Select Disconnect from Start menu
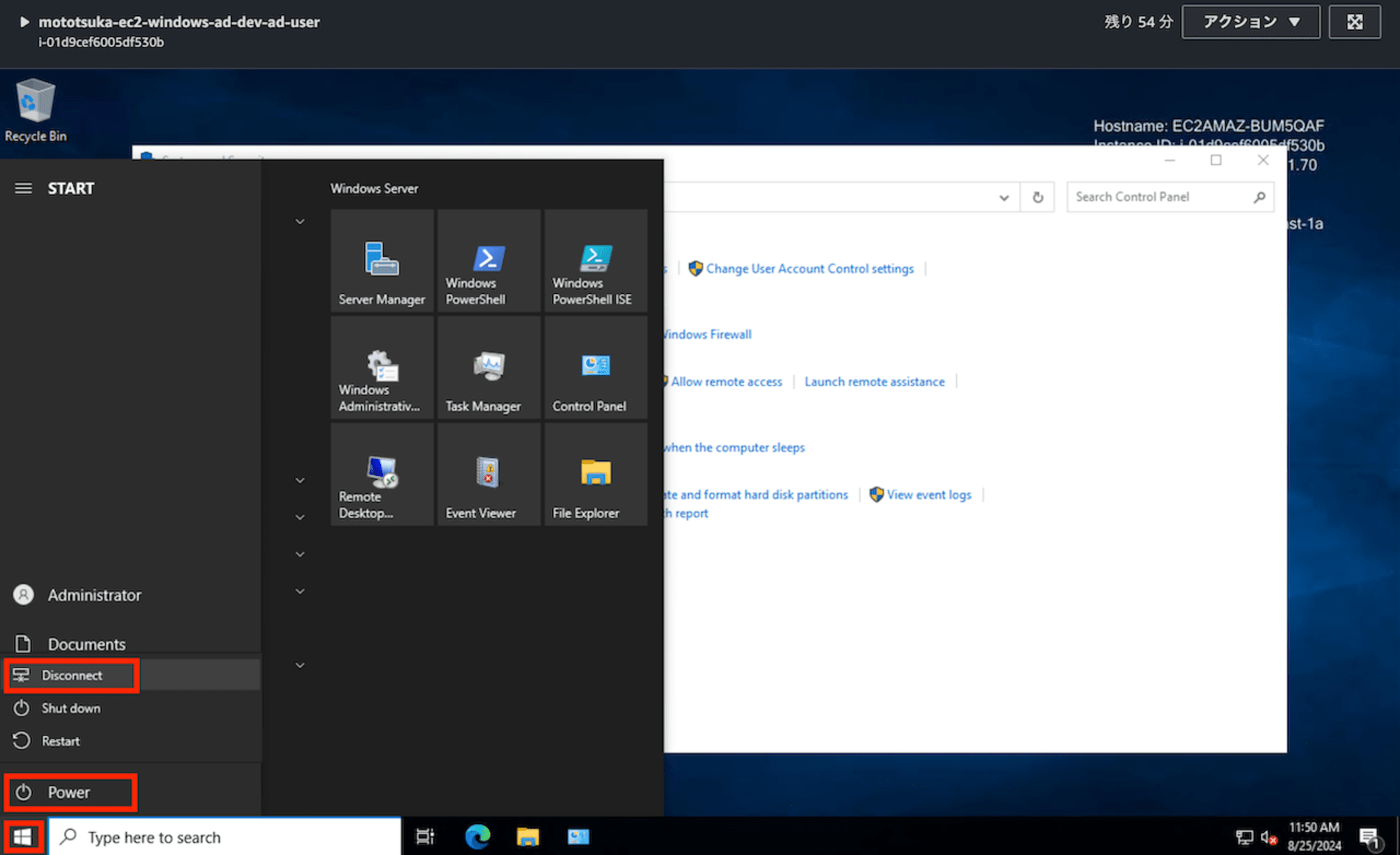1400x855 pixels. [71, 675]
